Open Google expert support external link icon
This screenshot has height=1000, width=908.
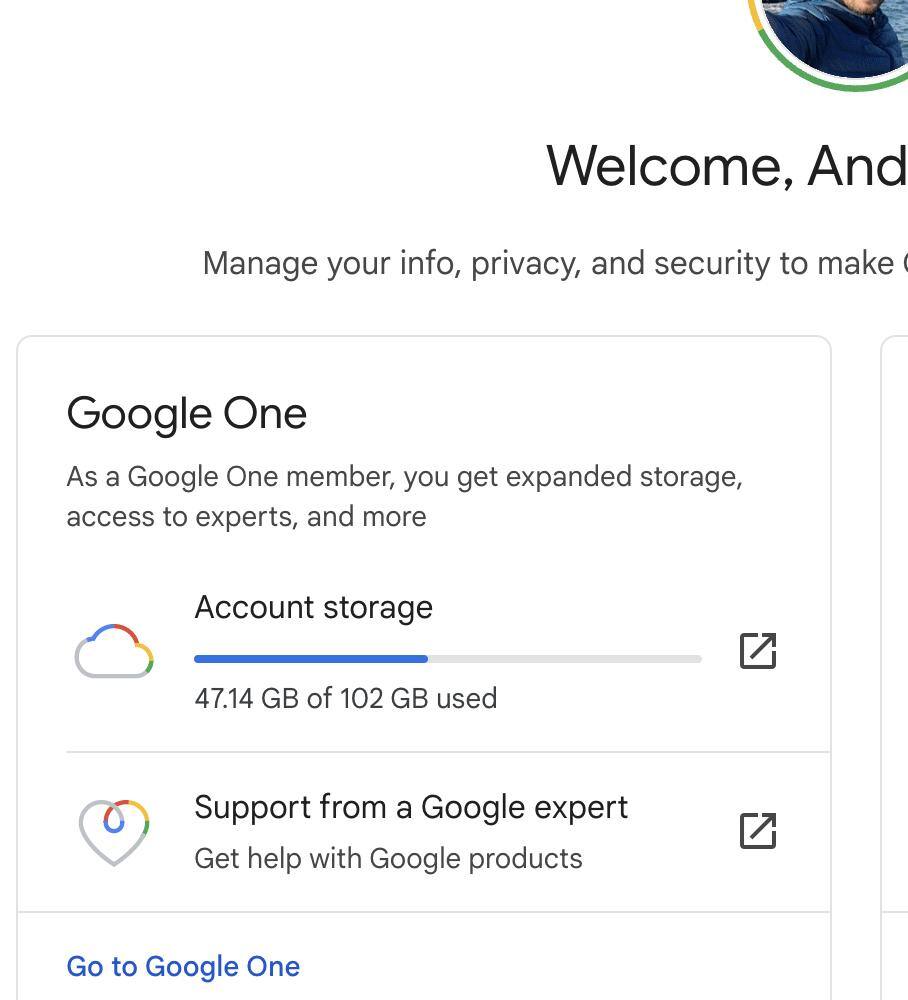coord(757,830)
